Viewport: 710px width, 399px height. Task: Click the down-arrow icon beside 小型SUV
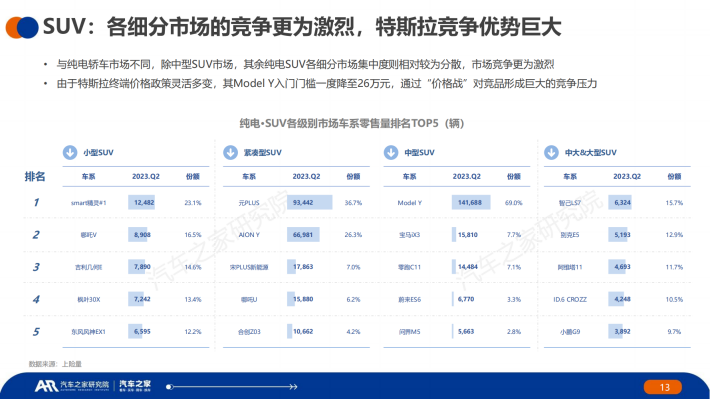tap(70, 152)
